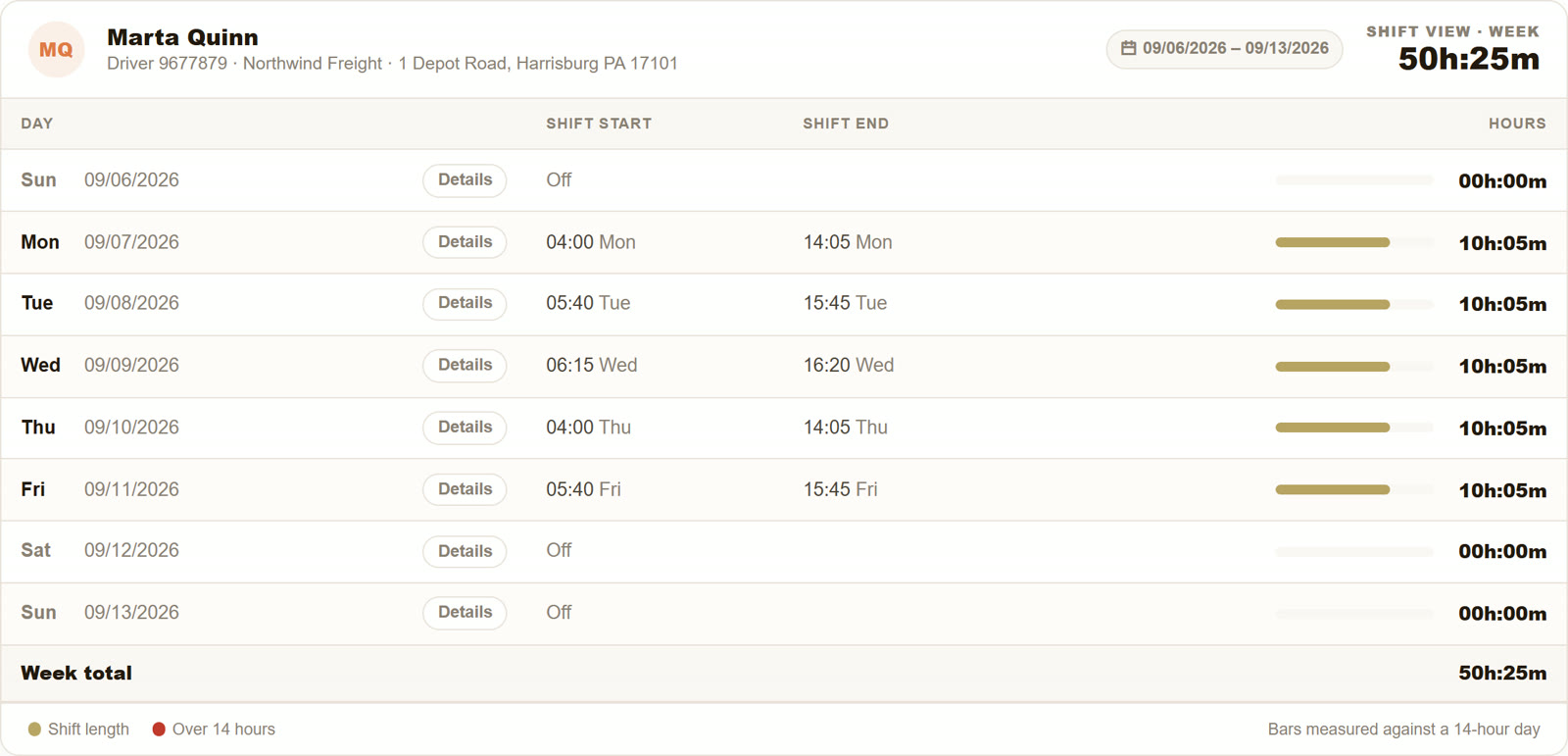Click the DAY column header
The image size is (1568, 756).
(x=37, y=124)
